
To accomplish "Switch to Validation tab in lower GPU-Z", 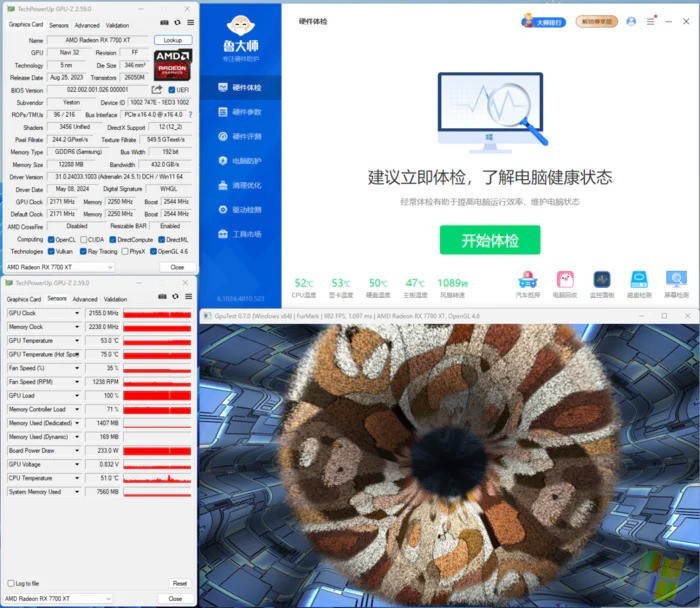I will pyautogui.click(x=115, y=299).
